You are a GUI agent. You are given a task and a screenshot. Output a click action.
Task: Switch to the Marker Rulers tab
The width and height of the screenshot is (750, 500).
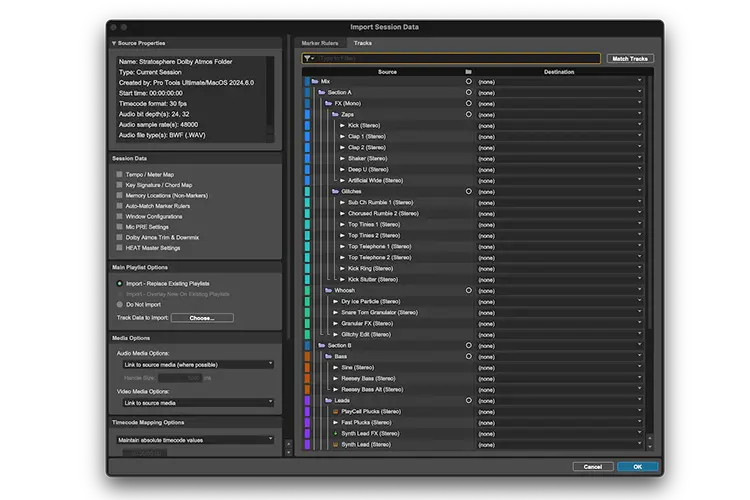320,43
